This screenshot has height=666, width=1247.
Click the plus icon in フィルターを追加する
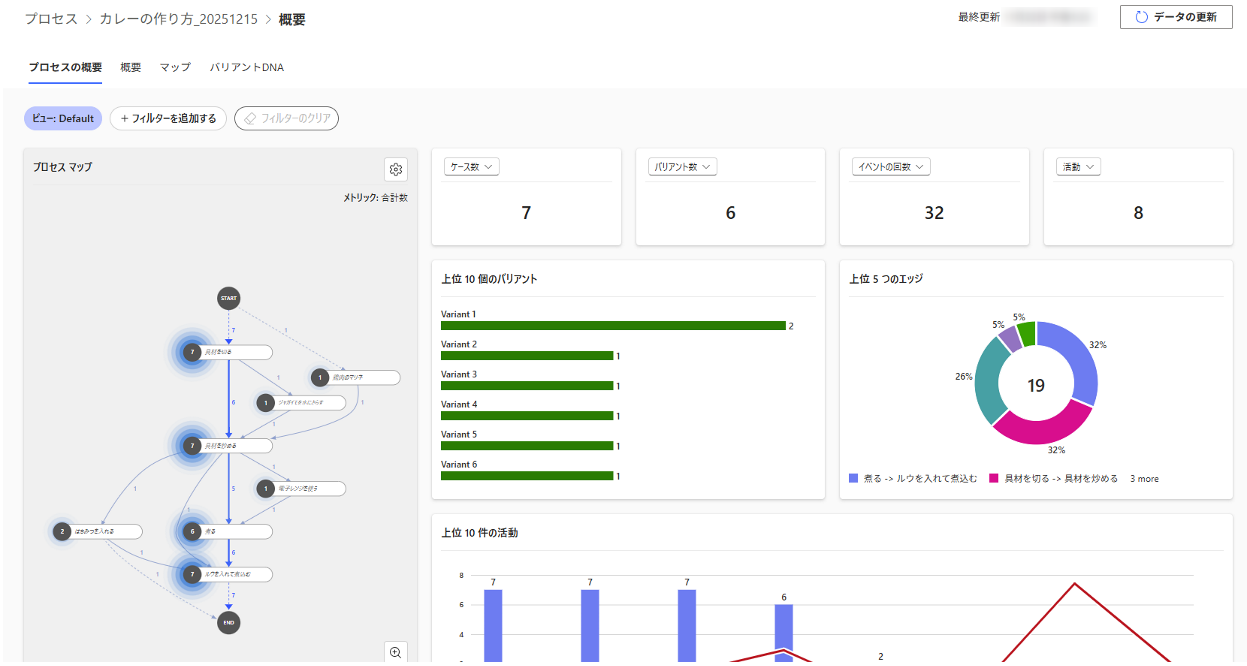[124, 118]
